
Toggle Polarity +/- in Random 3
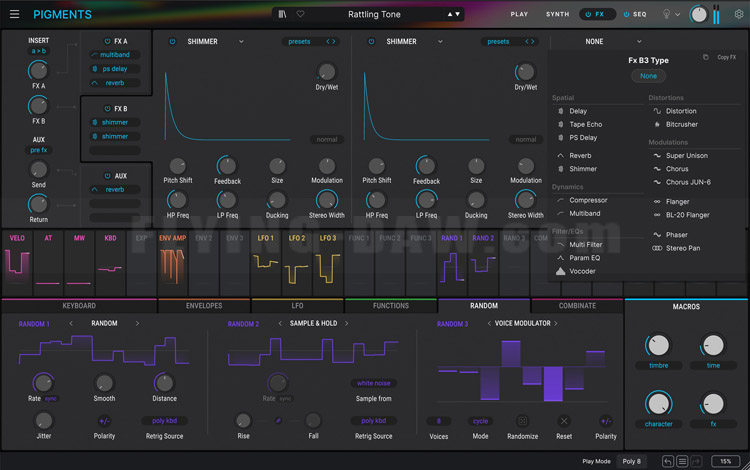[x=606, y=421]
